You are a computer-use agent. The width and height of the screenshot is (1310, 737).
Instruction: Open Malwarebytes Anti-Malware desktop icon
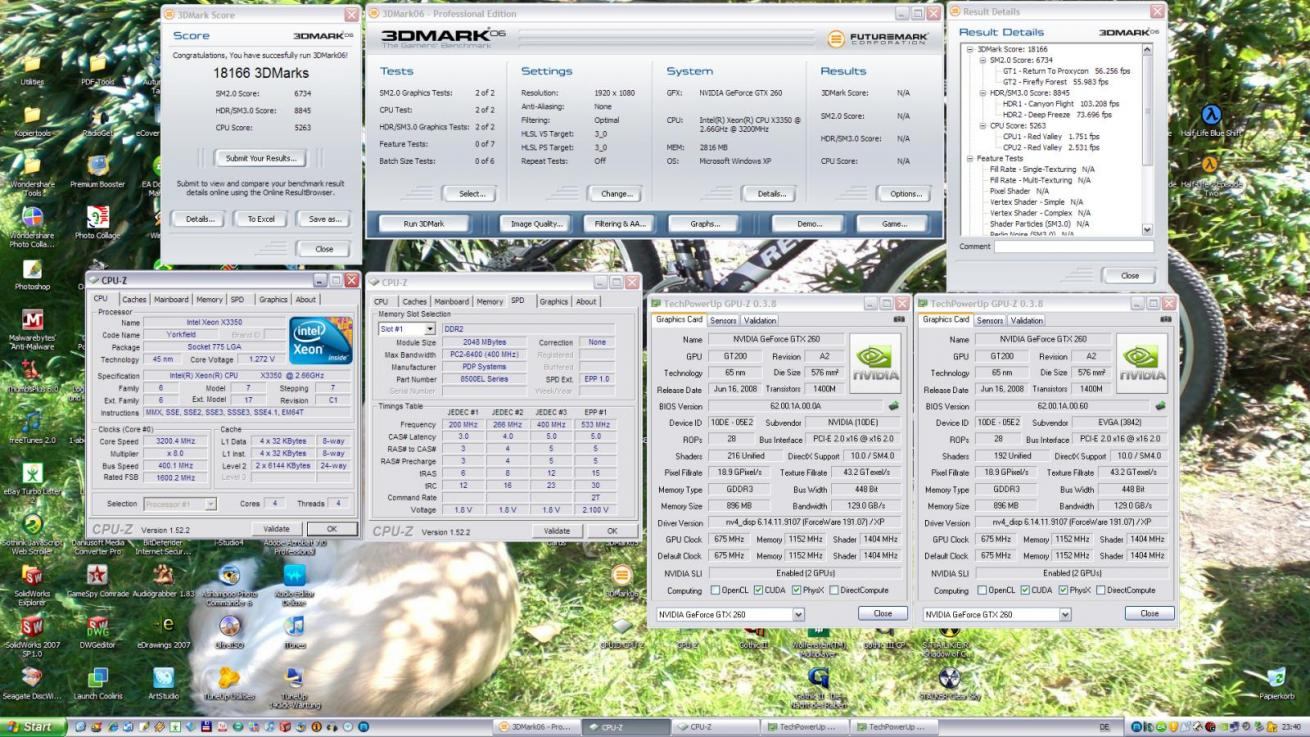(32, 330)
